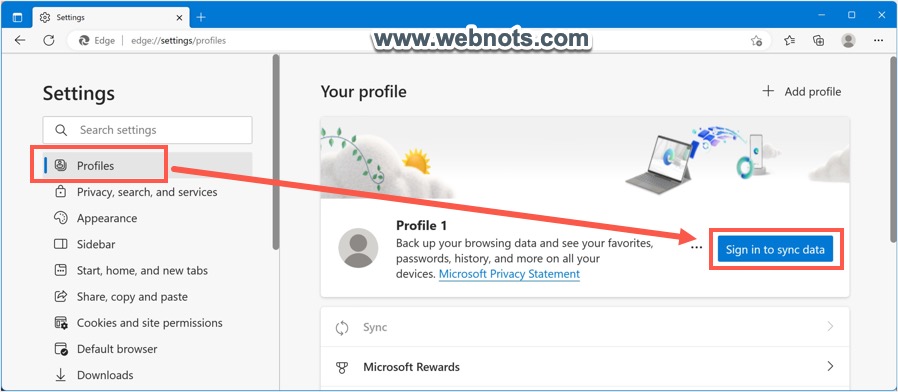
Task: Open Privacy, search, and services section
Action: 148,192
